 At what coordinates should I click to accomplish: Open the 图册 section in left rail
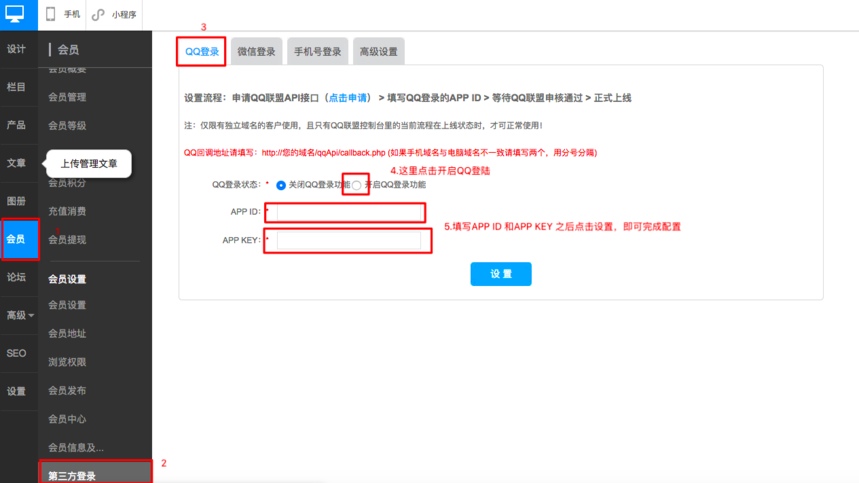[x=16, y=201]
